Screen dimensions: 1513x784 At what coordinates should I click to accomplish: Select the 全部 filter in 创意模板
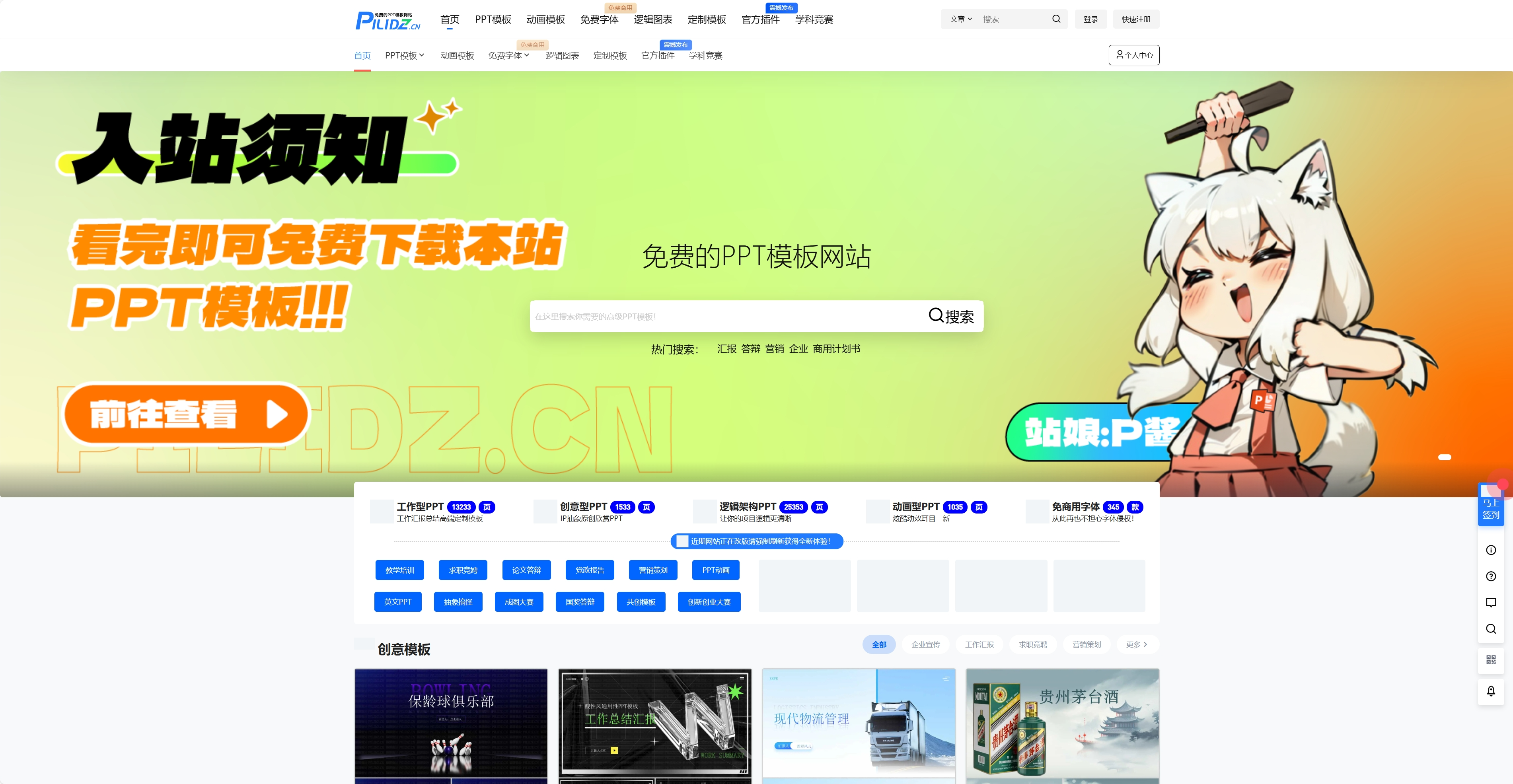879,644
